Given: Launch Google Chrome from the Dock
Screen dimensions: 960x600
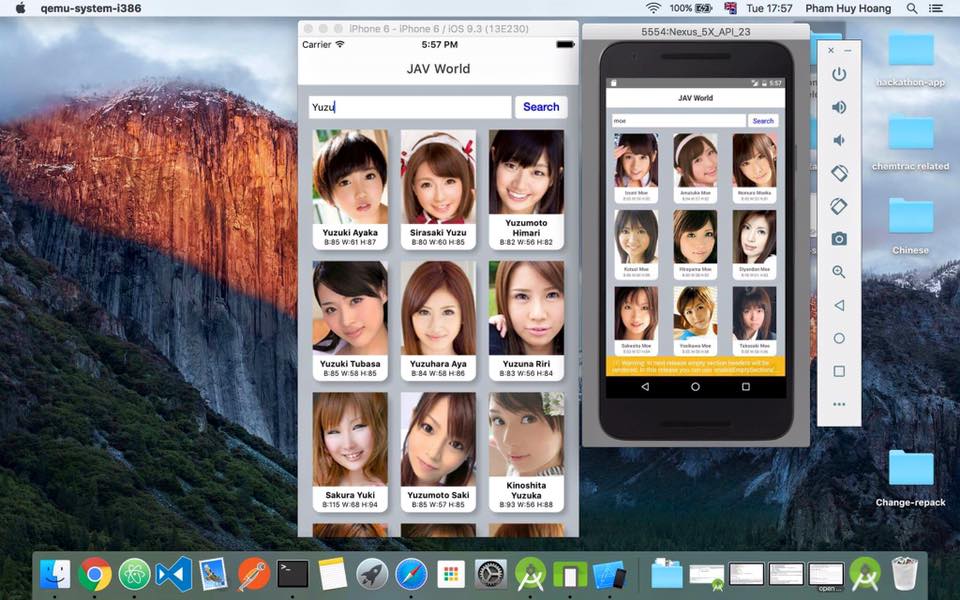Looking at the screenshot, I should click(95, 574).
